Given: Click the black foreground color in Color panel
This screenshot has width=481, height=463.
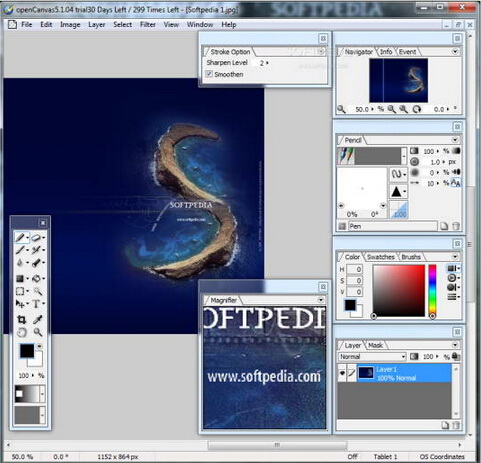Looking at the screenshot, I should pyautogui.click(x=350, y=305).
